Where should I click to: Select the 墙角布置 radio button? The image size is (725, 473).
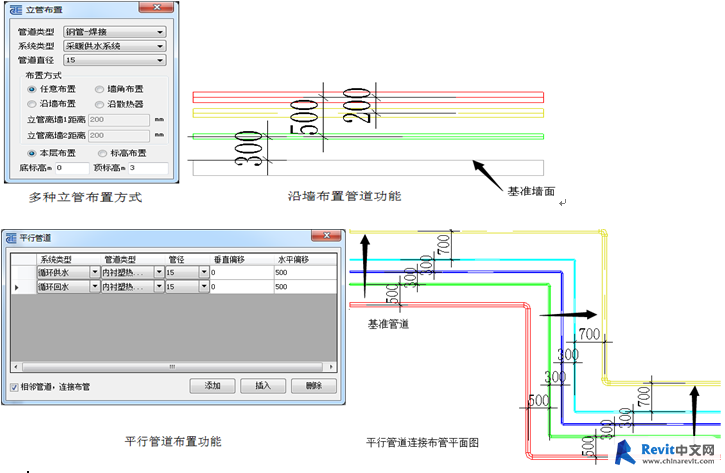tap(99, 89)
